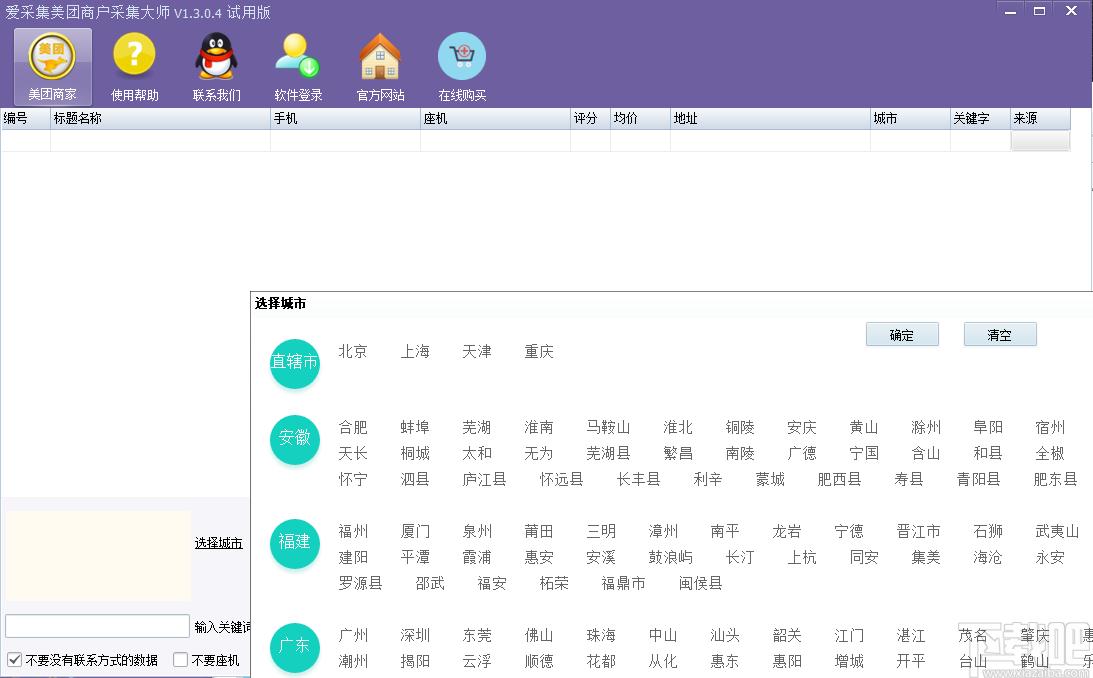Select city 深圳

(415, 635)
